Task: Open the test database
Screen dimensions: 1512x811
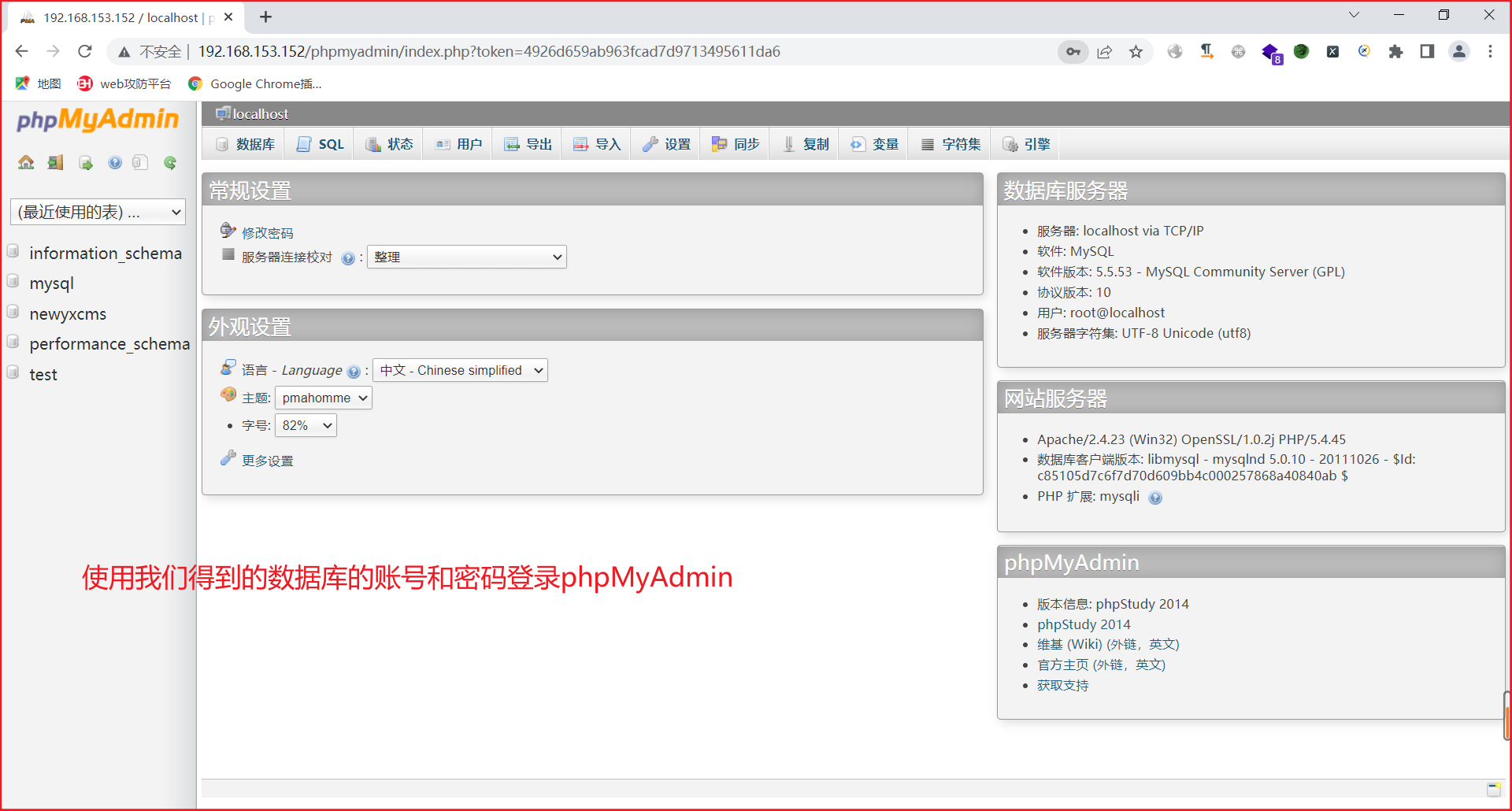Action: [x=43, y=375]
